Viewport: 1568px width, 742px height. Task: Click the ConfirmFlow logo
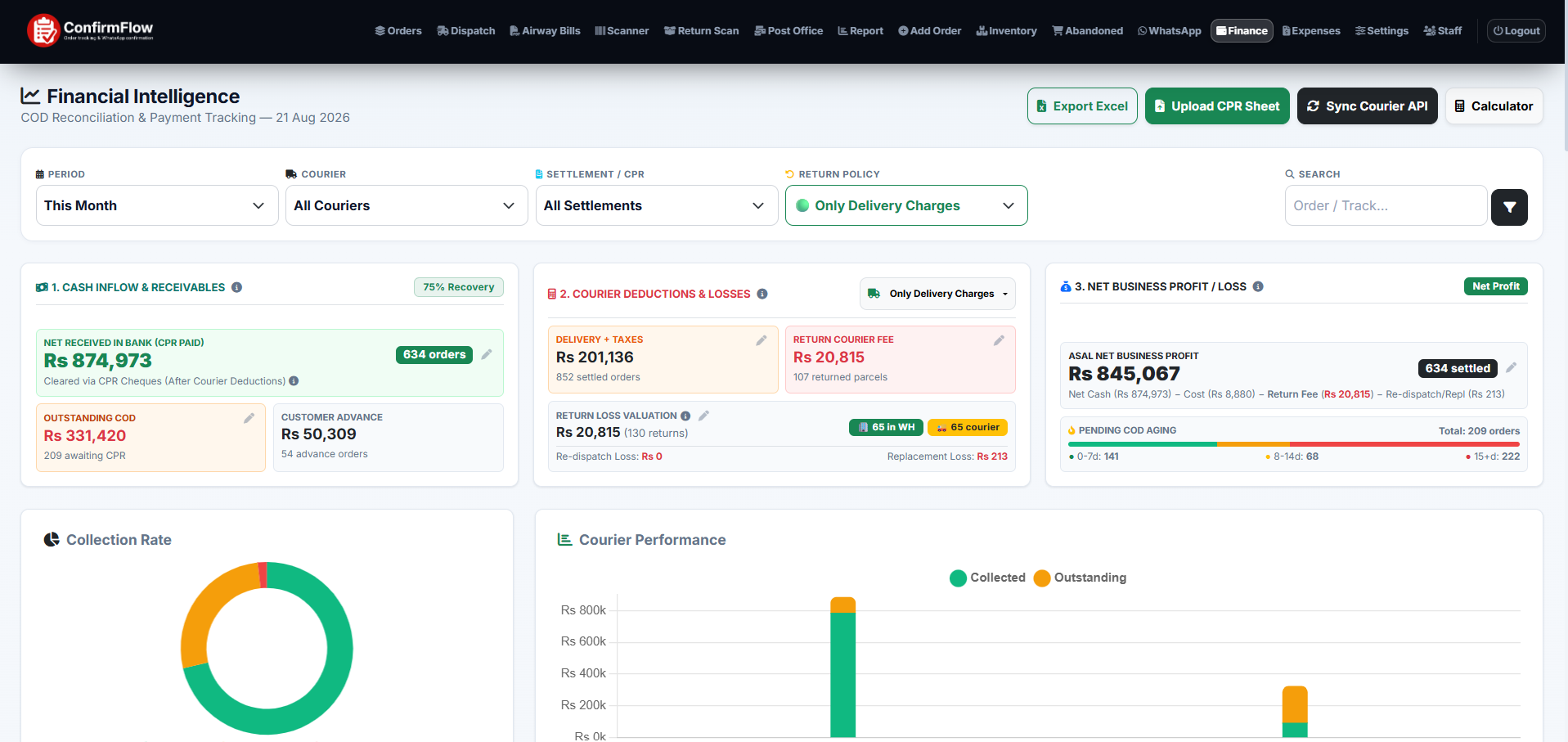click(90, 30)
